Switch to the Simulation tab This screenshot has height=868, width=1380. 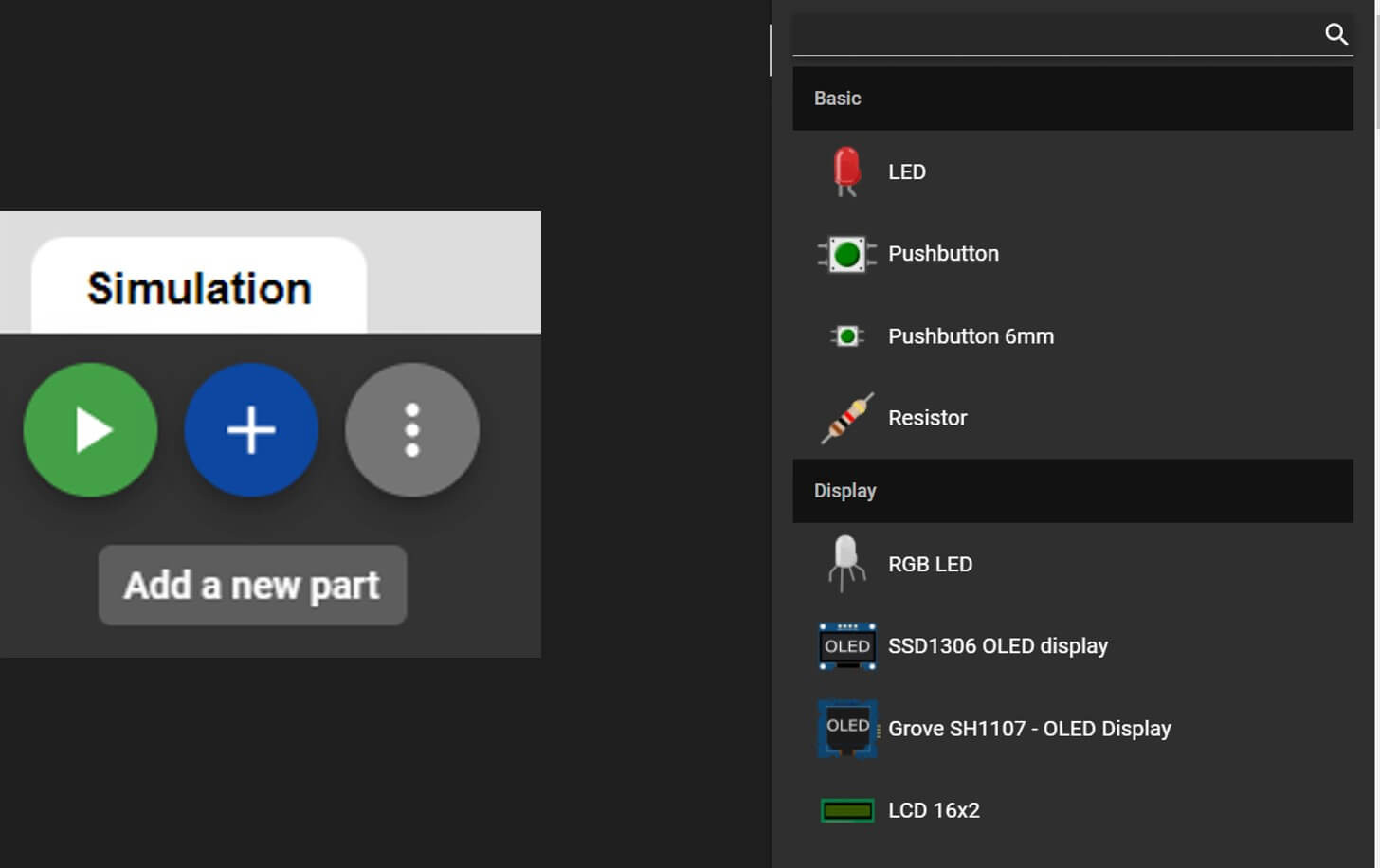[199, 288]
